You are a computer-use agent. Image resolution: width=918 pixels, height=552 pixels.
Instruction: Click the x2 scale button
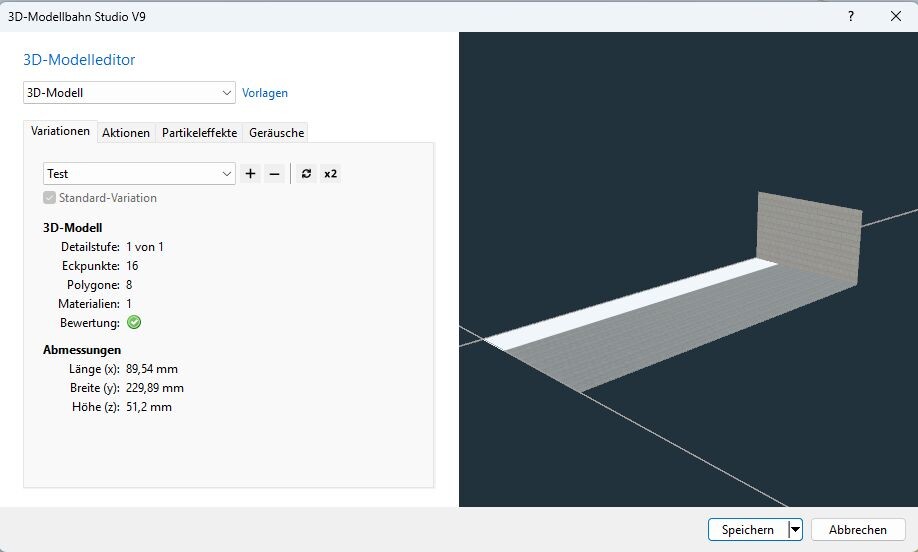331,174
